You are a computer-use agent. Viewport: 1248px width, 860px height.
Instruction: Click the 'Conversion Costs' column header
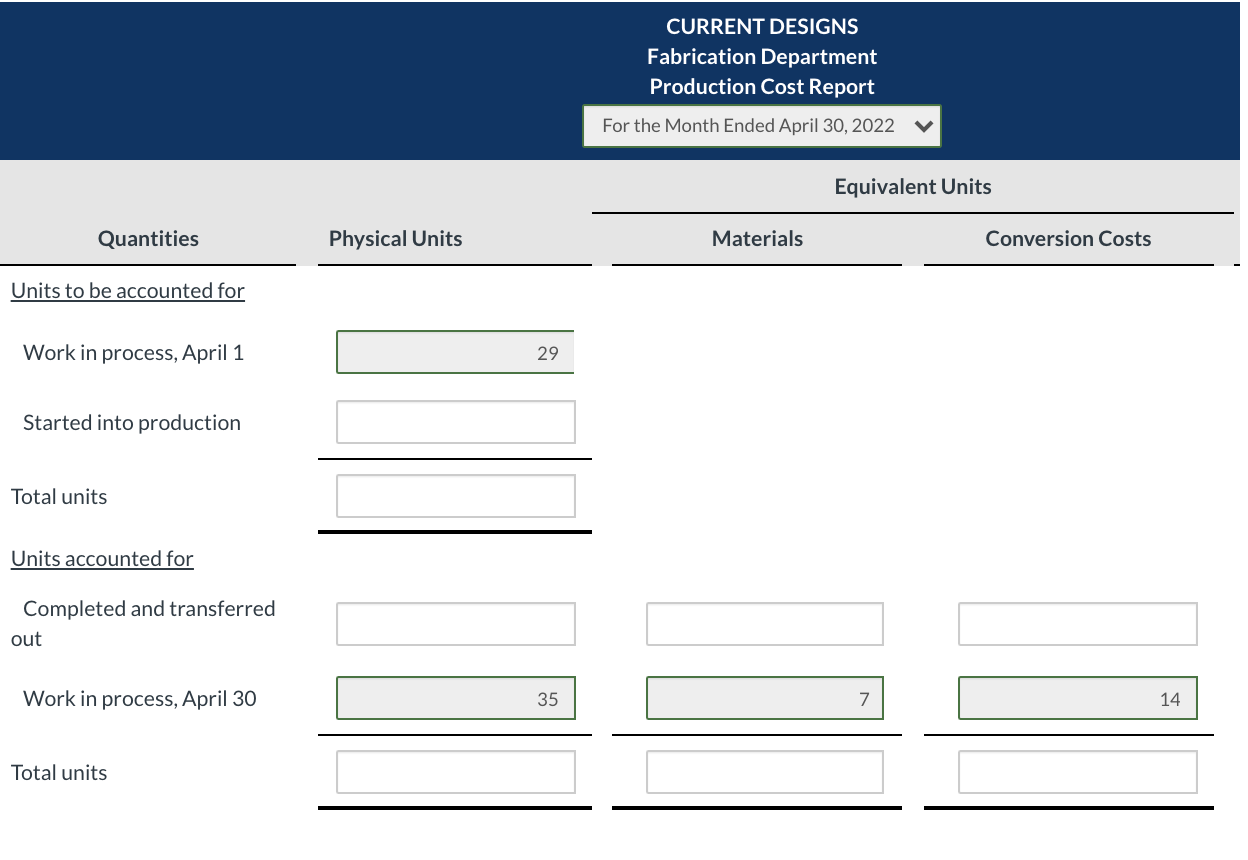coord(1068,239)
